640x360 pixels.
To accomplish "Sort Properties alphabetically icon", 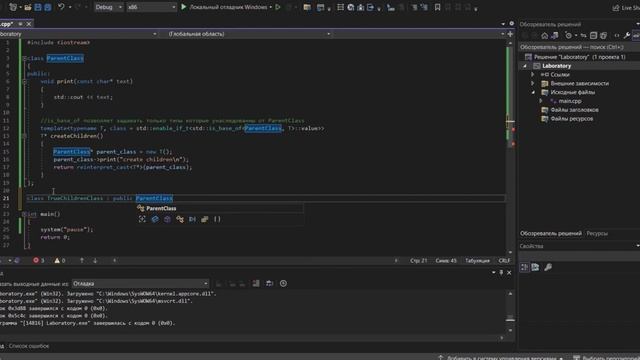I will pyautogui.click(x=535, y=267).
